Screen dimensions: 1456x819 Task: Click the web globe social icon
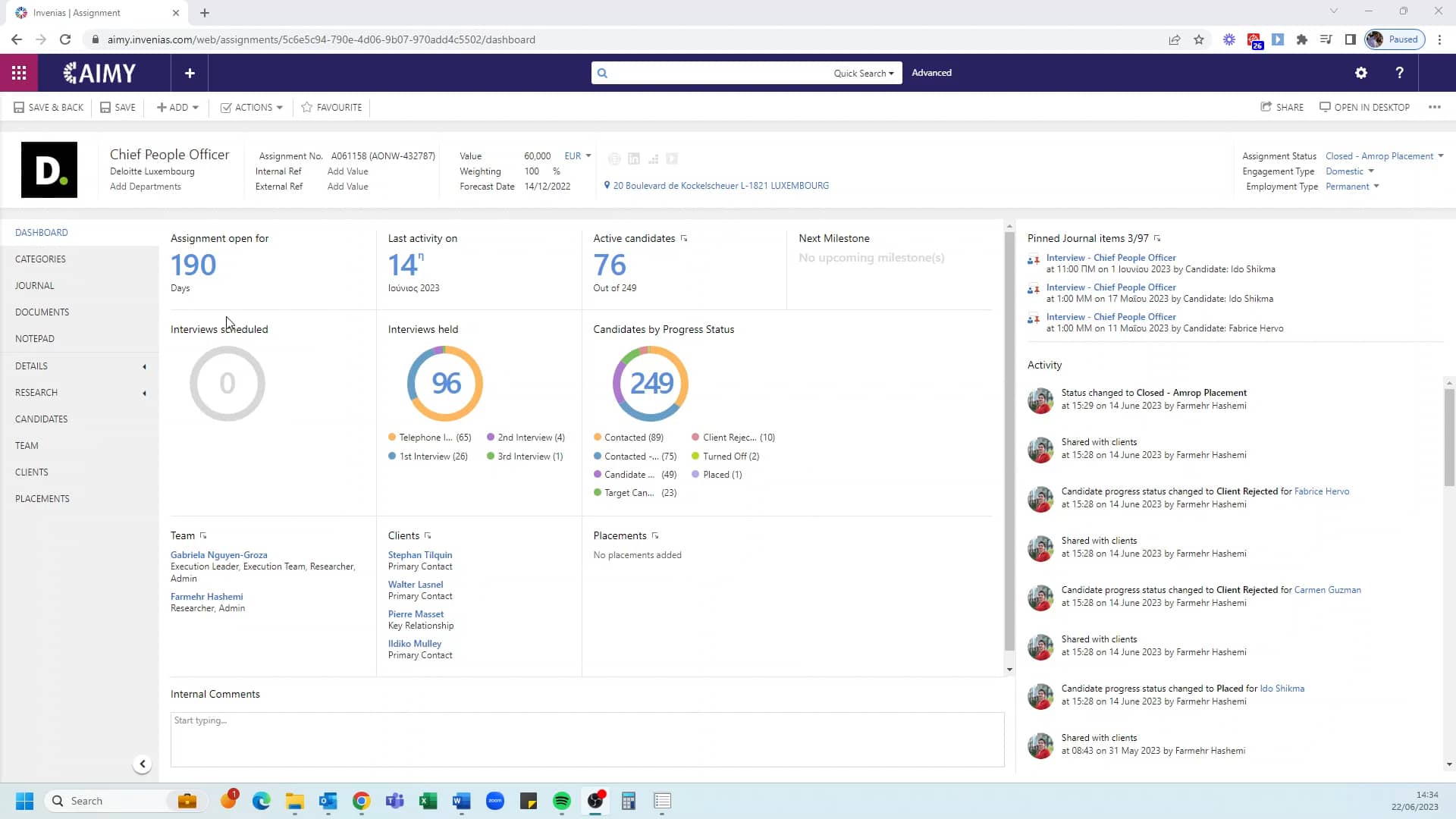[x=614, y=158]
